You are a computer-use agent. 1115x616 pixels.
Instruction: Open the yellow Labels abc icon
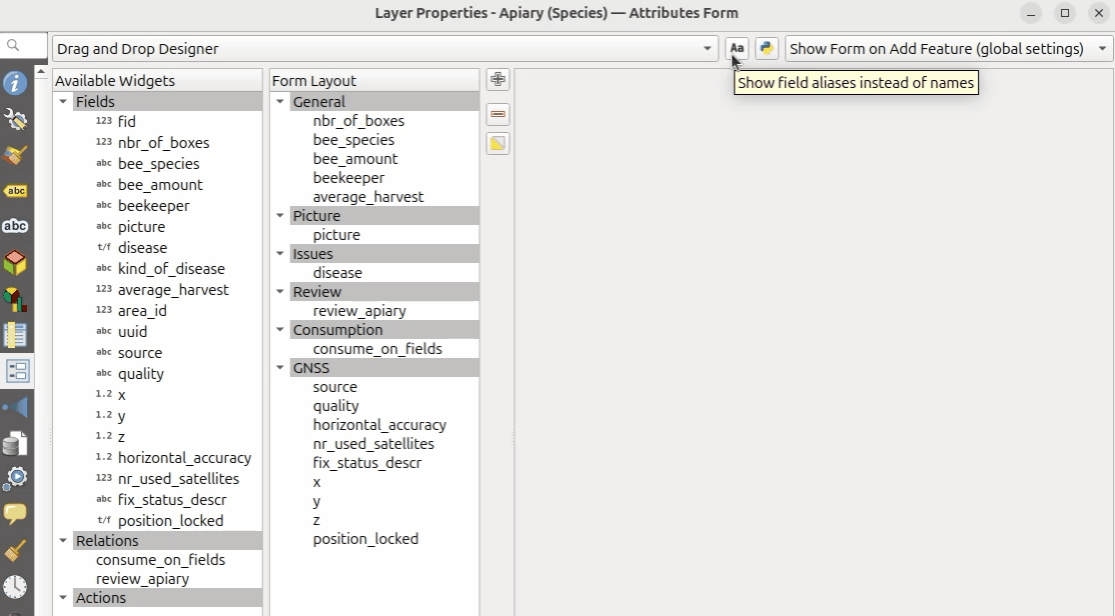pyautogui.click(x=15, y=191)
